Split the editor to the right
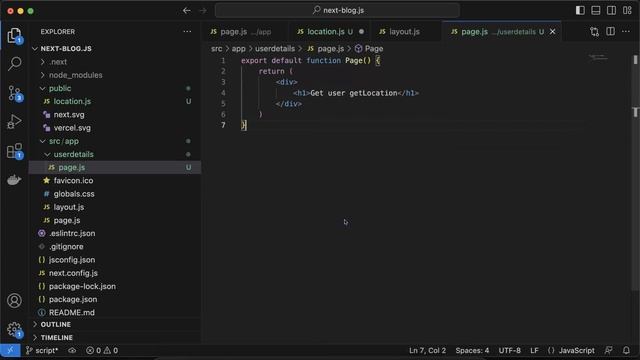This screenshot has width=640, height=360. pos(610,31)
